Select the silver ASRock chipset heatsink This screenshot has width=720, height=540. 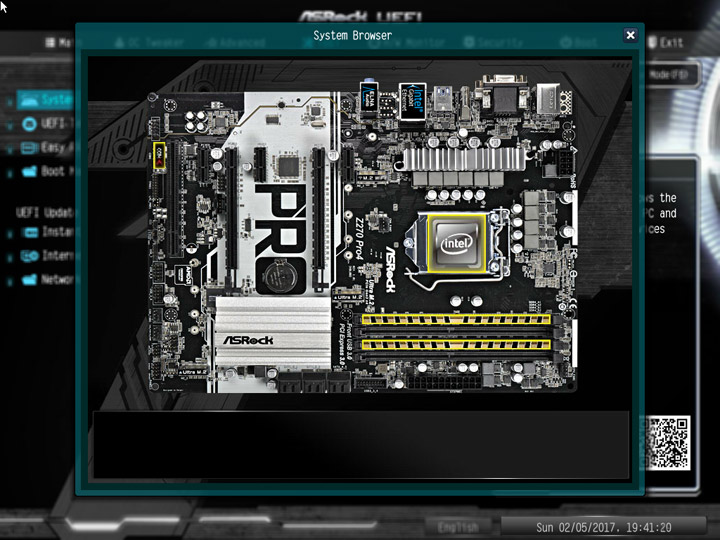273,332
